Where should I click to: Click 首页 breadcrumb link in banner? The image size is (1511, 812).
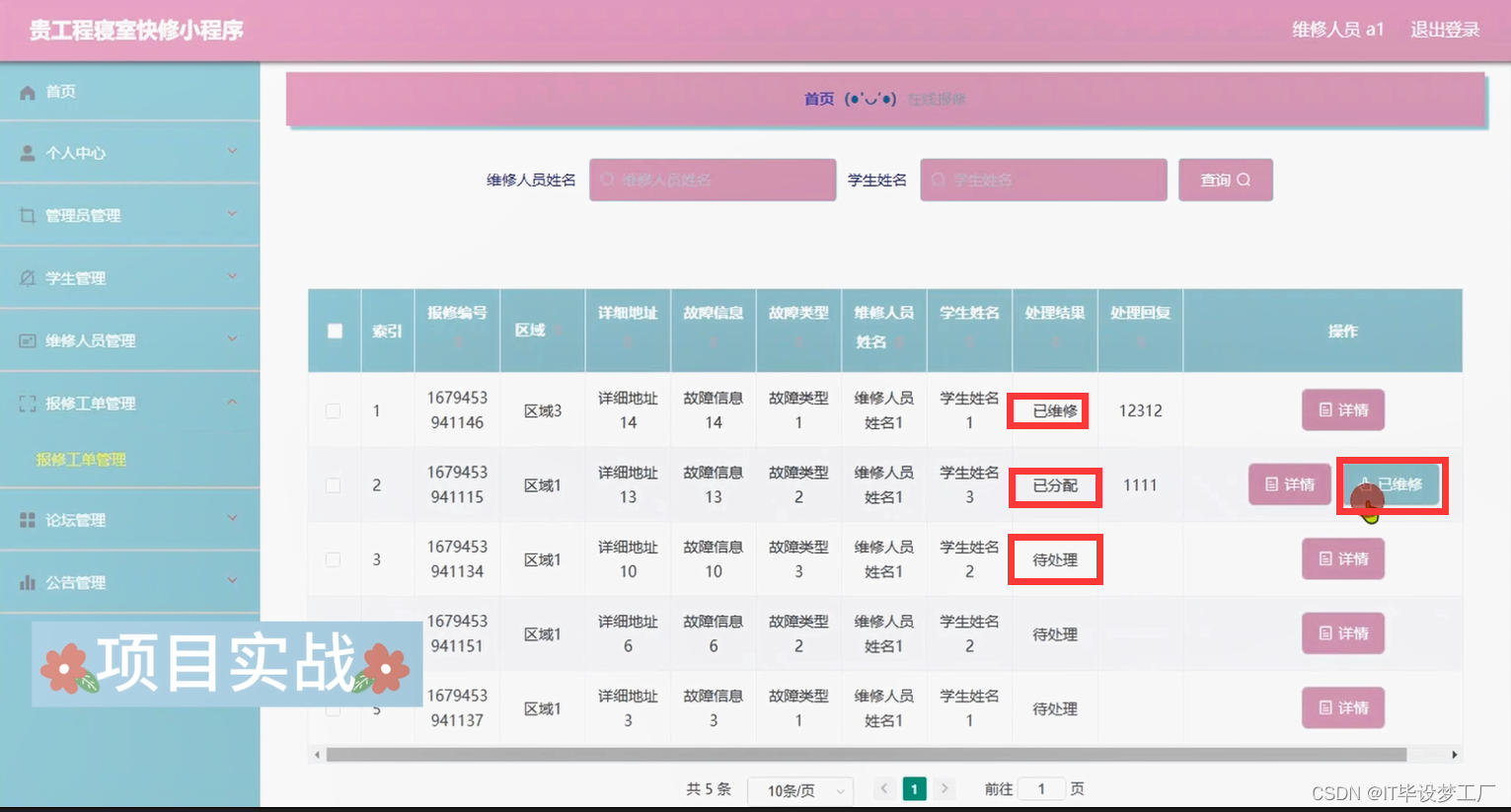pos(819,99)
